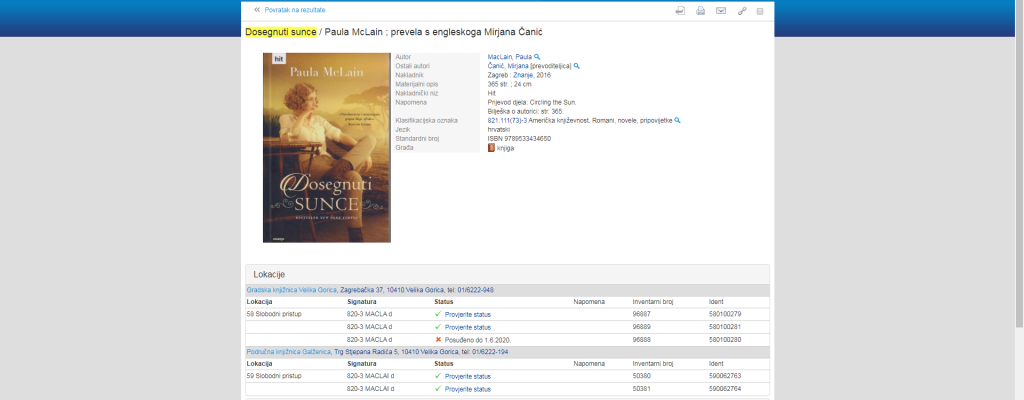Click location cell 59 Slobodni pristup

274,376
